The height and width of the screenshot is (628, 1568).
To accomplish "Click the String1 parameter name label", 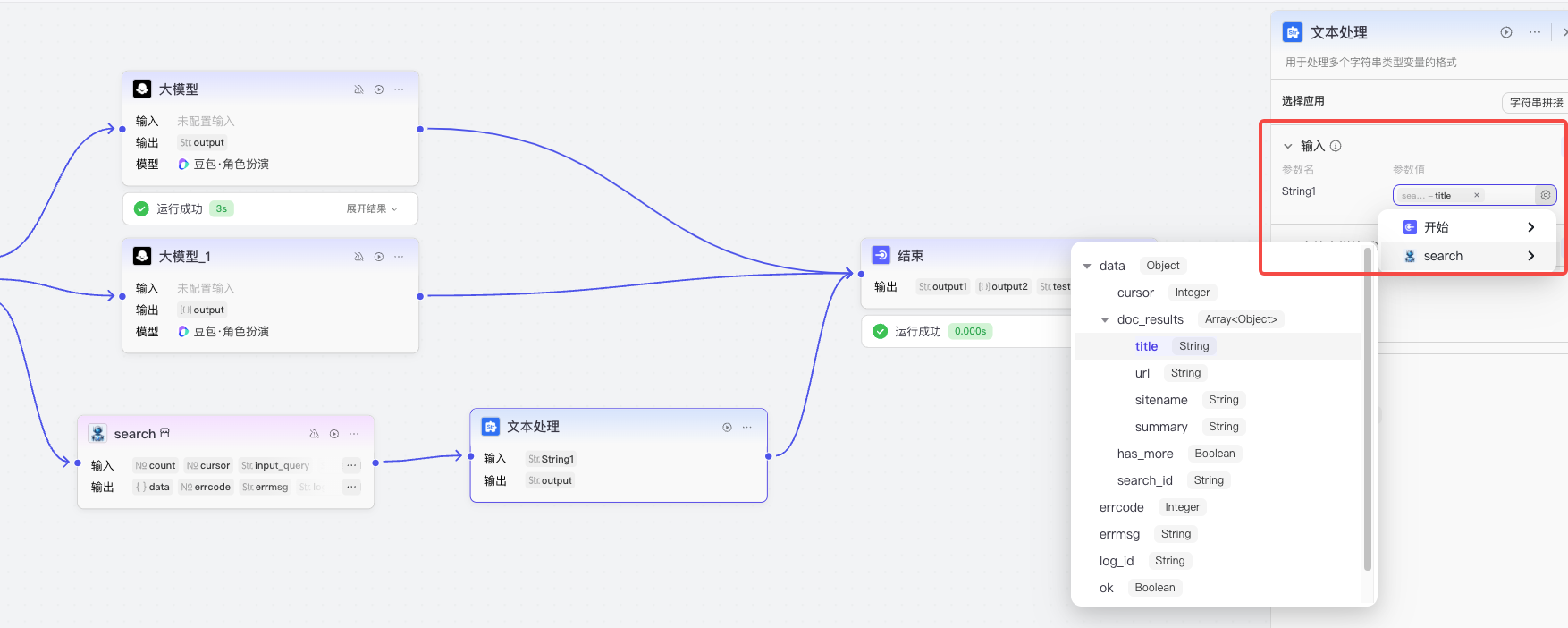I will (1299, 191).
